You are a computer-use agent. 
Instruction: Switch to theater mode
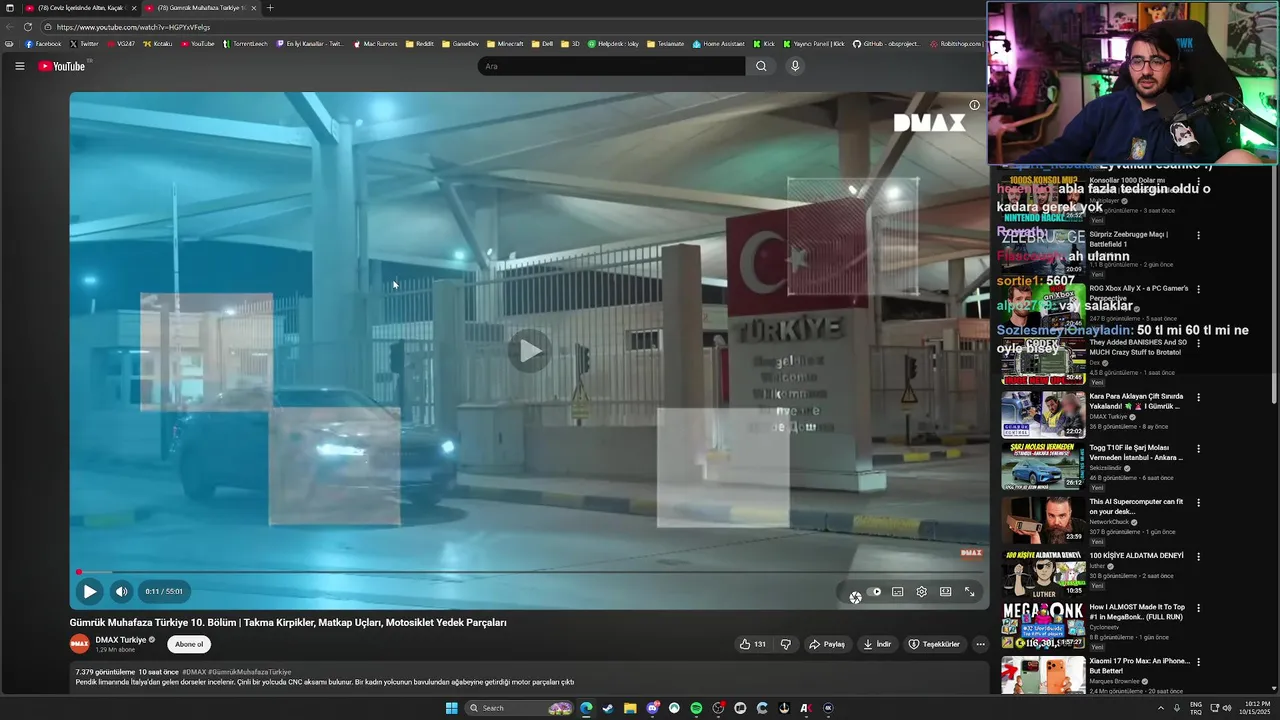point(946,592)
